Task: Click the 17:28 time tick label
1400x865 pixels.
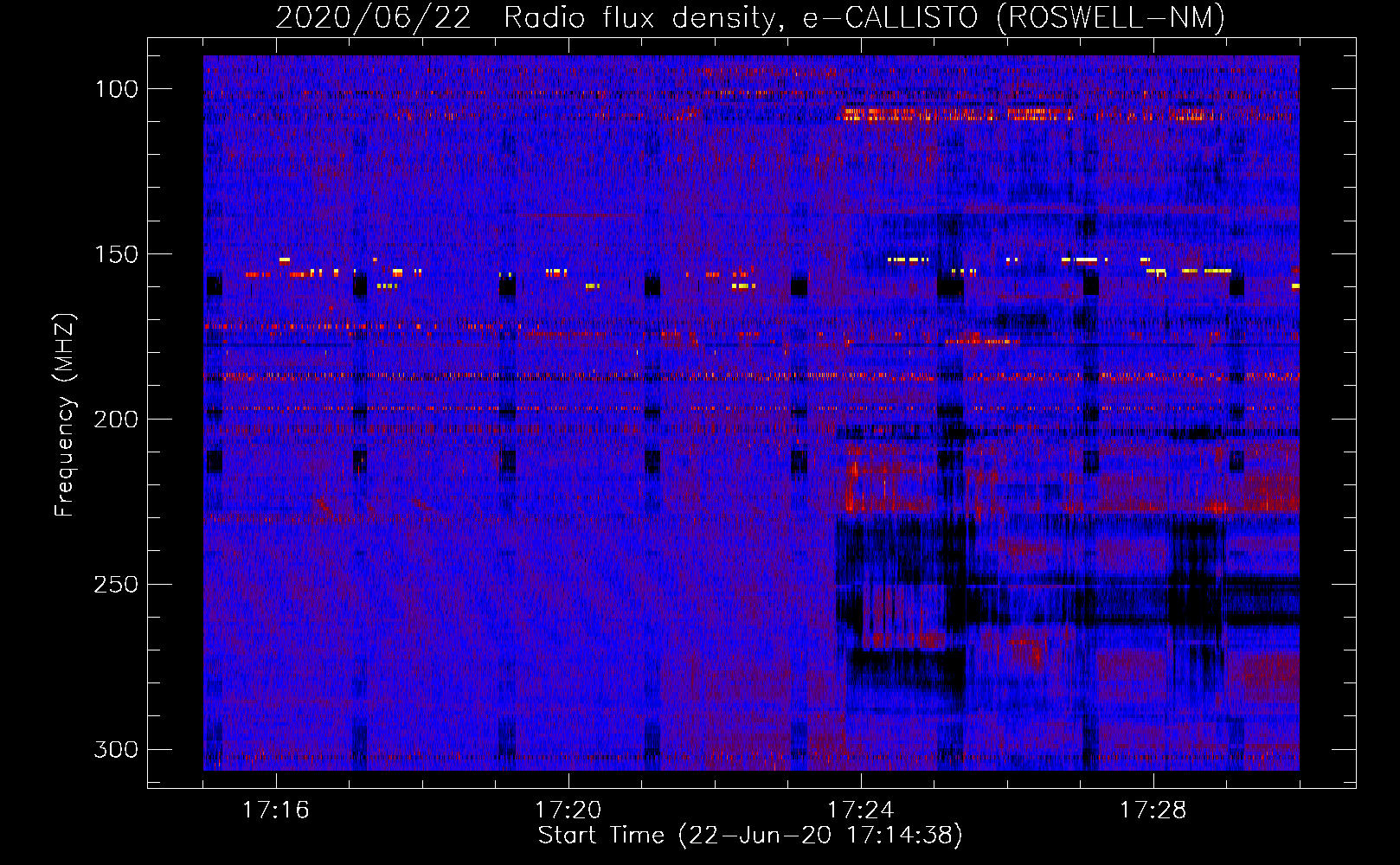Action: click(1153, 811)
